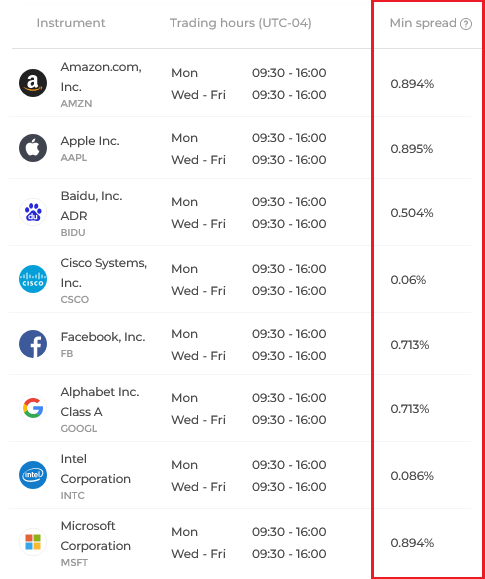Click the Instrument column header
Screen dimensions: 485x579
coord(71,23)
